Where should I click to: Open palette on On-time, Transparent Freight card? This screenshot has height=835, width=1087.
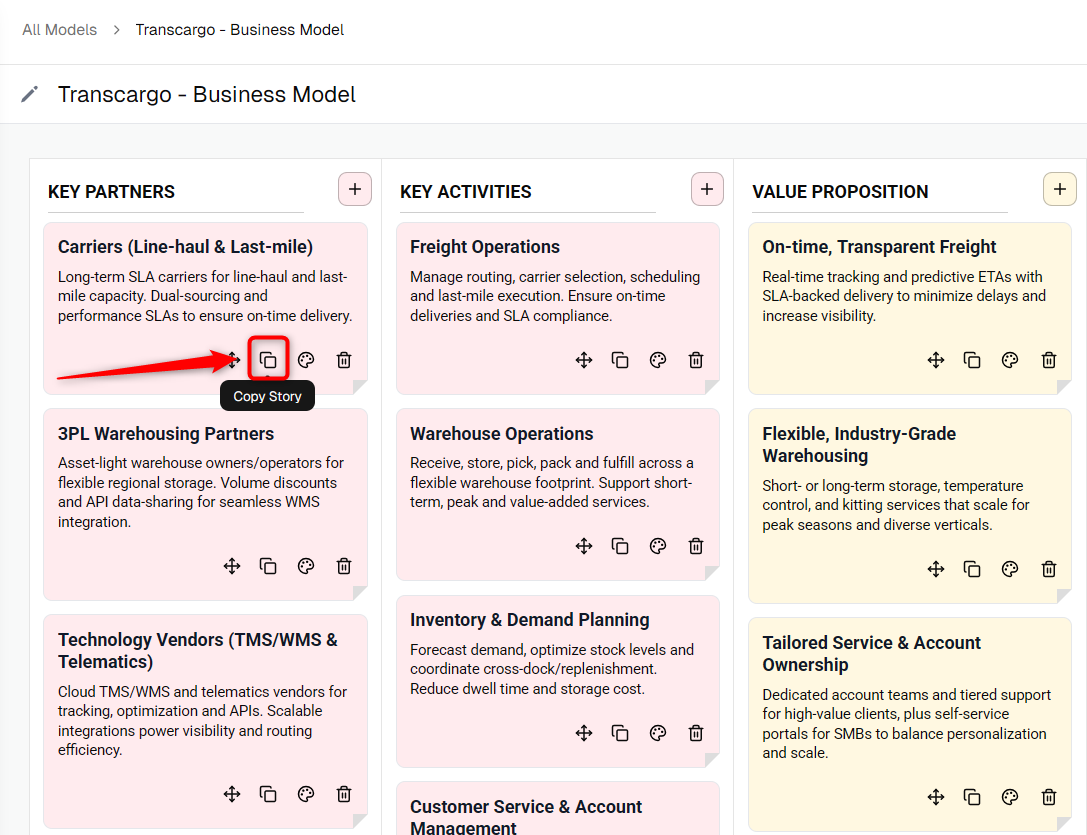[1010, 360]
